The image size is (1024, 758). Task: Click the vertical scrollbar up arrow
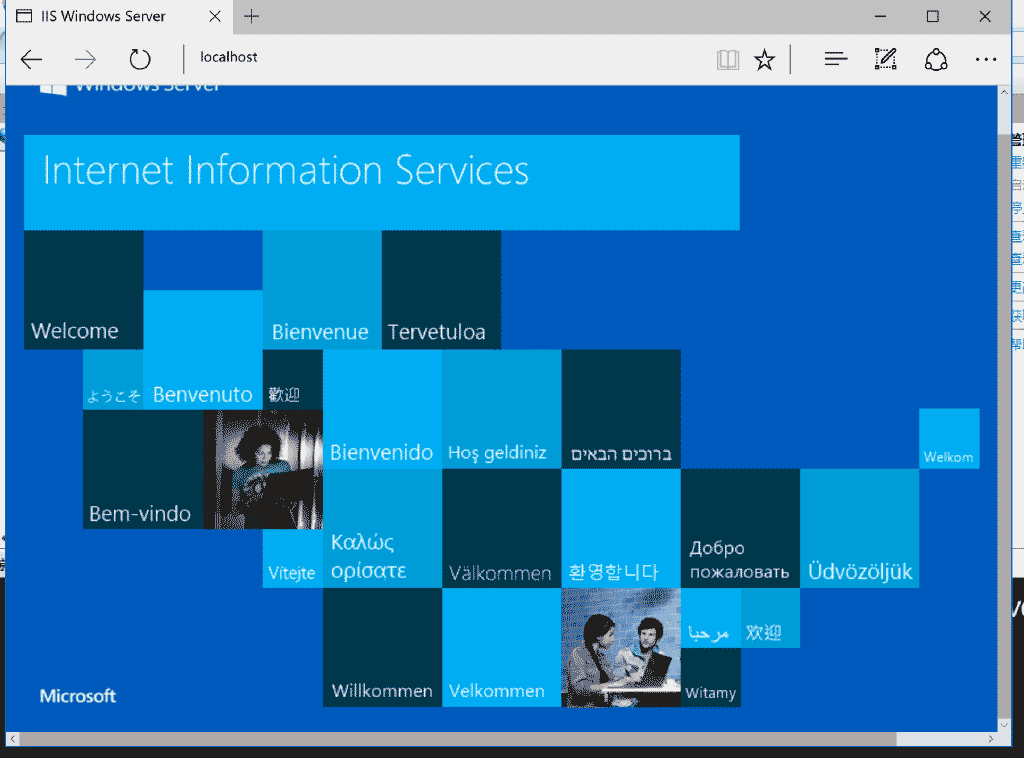[1004, 93]
